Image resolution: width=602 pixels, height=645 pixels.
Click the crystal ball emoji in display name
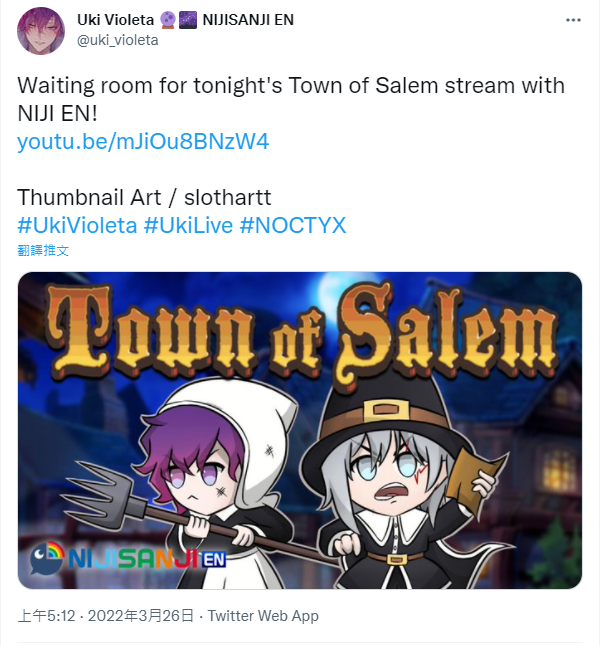pyautogui.click(x=167, y=20)
